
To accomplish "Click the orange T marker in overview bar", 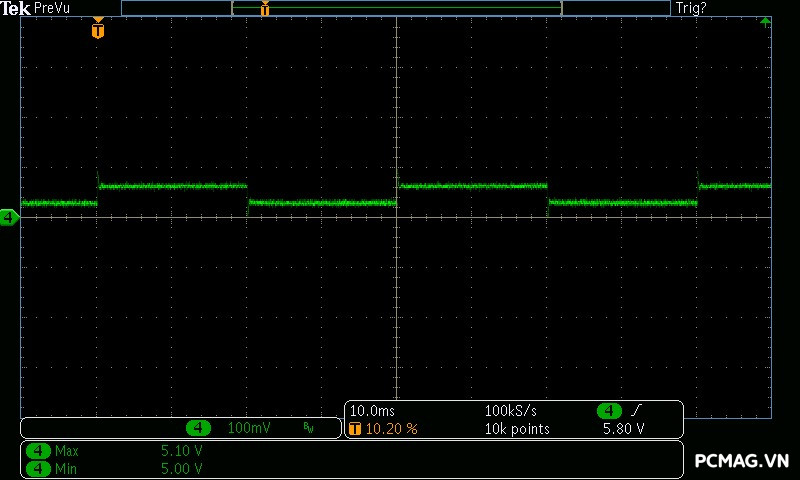I will [265, 9].
